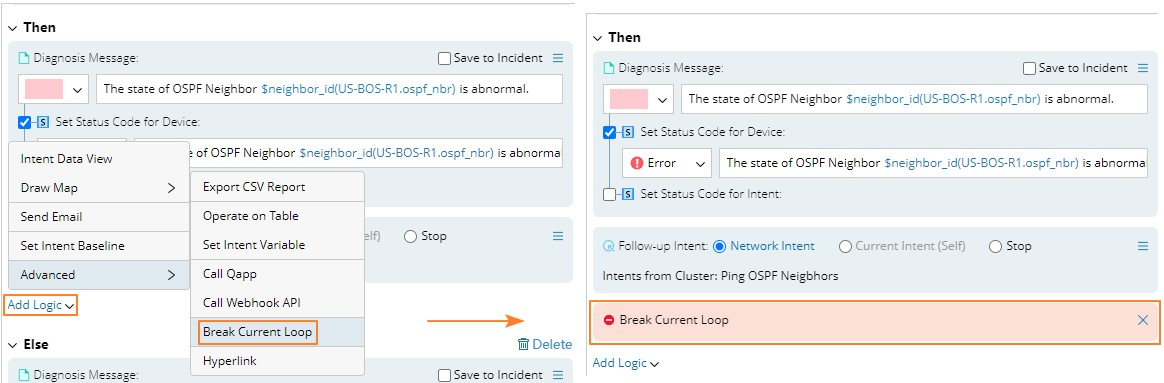Remove the Break Current Loop block
Image resolution: width=1164 pixels, height=383 pixels.
pyautogui.click(x=1143, y=320)
